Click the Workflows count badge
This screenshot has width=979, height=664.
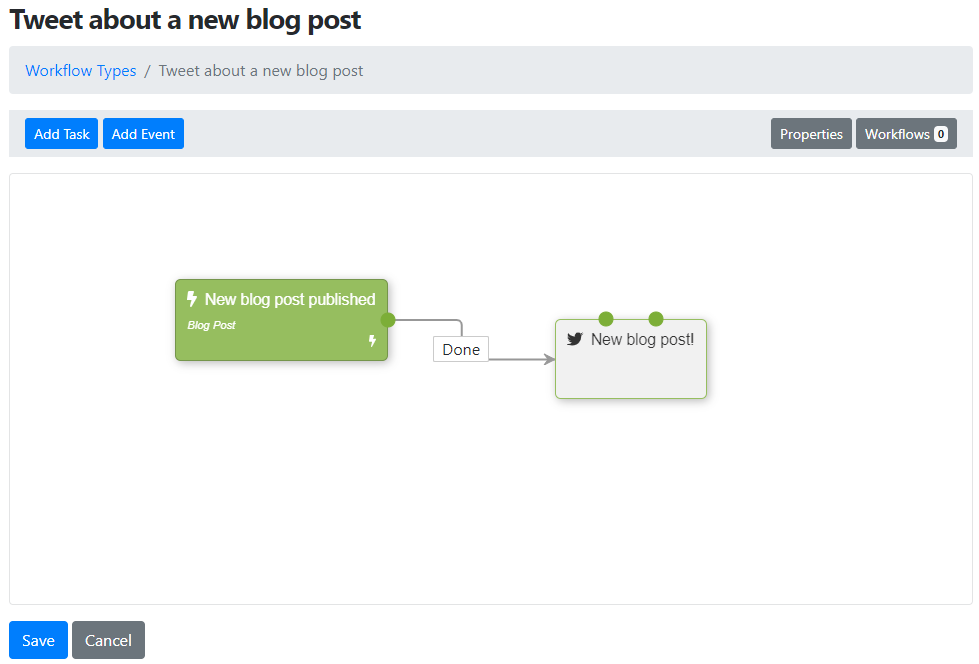(x=941, y=134)
